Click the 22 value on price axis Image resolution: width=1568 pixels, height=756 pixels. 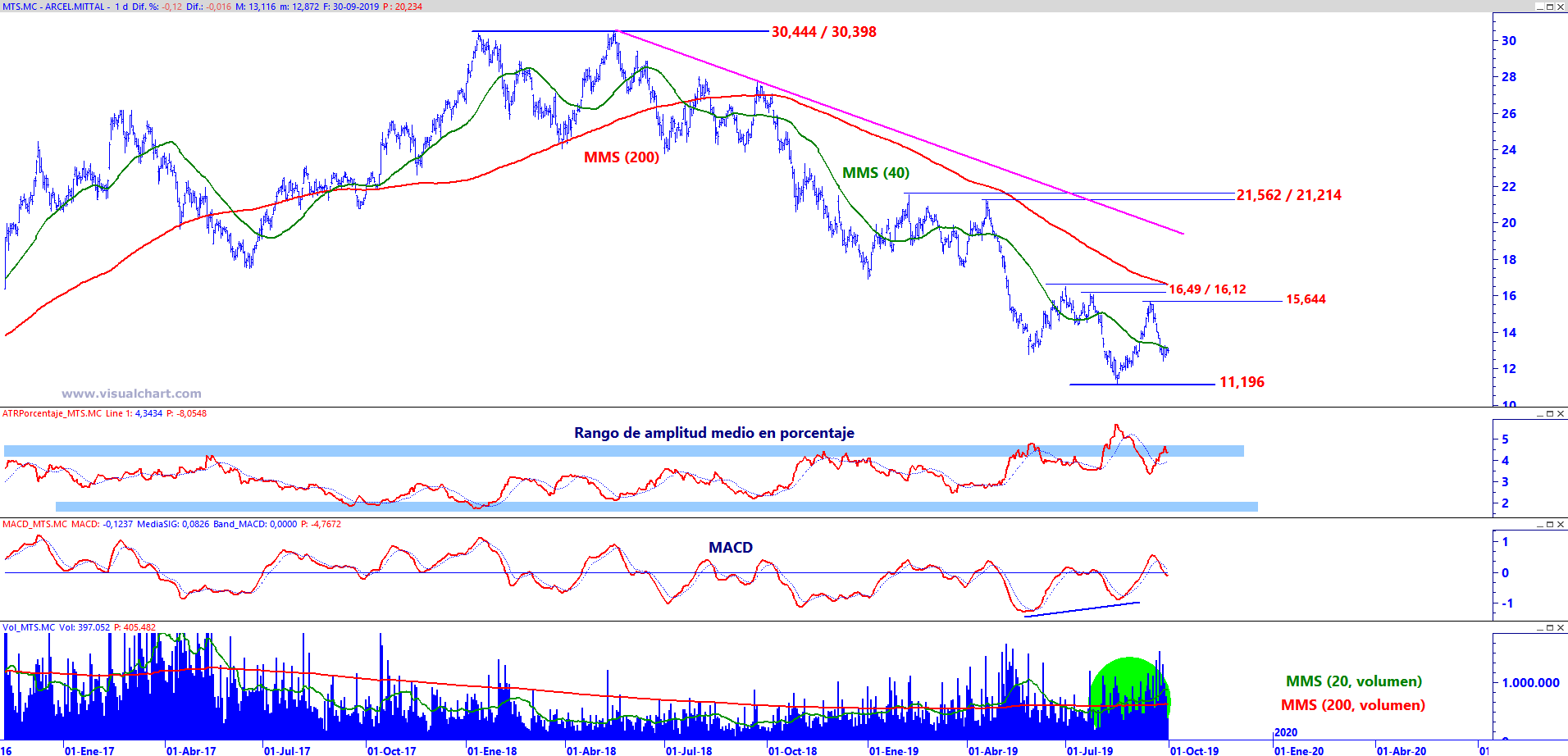click(1509, 186)
